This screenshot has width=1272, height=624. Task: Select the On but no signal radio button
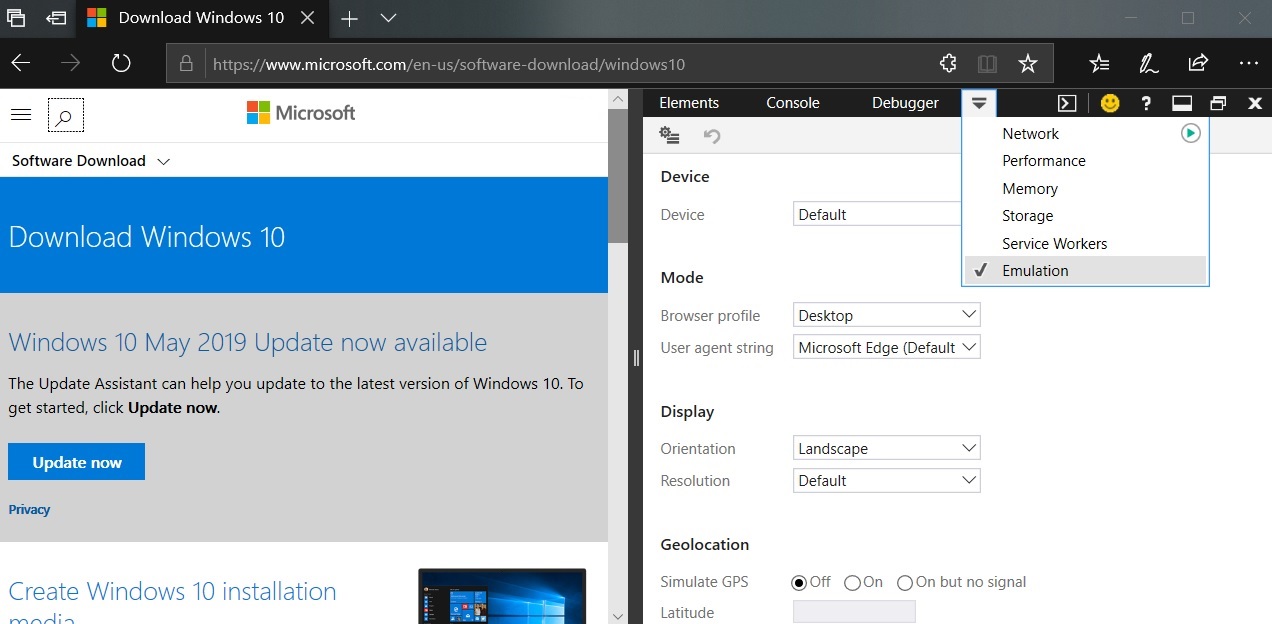point(905,582)
